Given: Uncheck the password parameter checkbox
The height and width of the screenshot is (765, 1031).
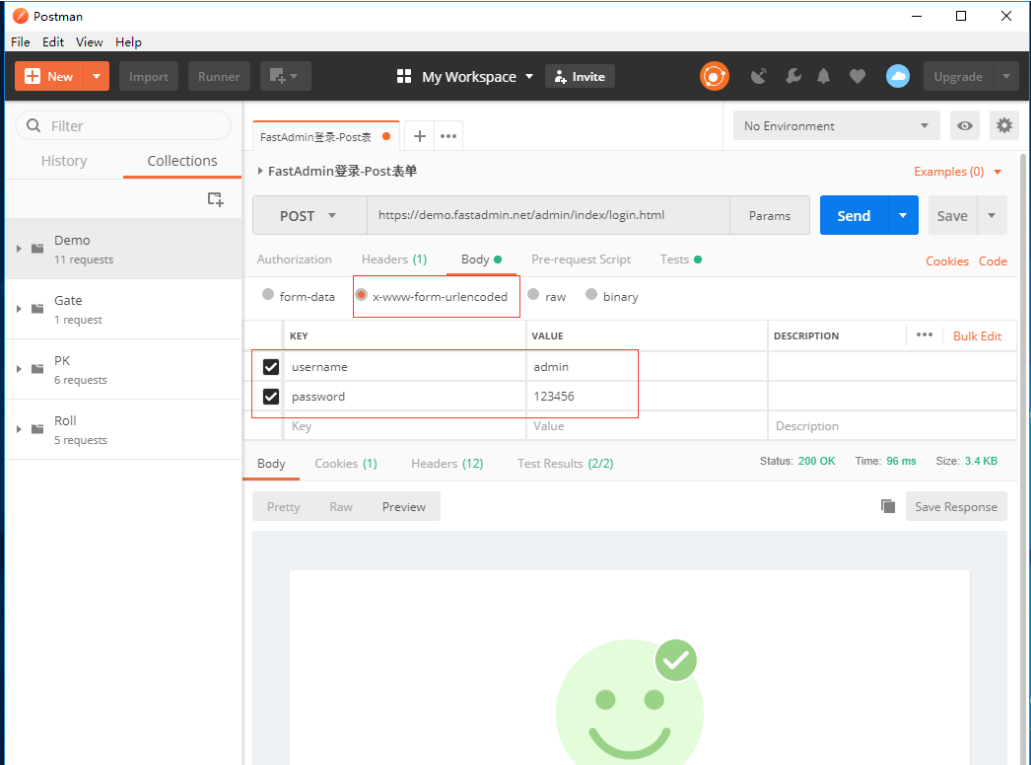Looking at the screenshot, I should click(271, 396).
